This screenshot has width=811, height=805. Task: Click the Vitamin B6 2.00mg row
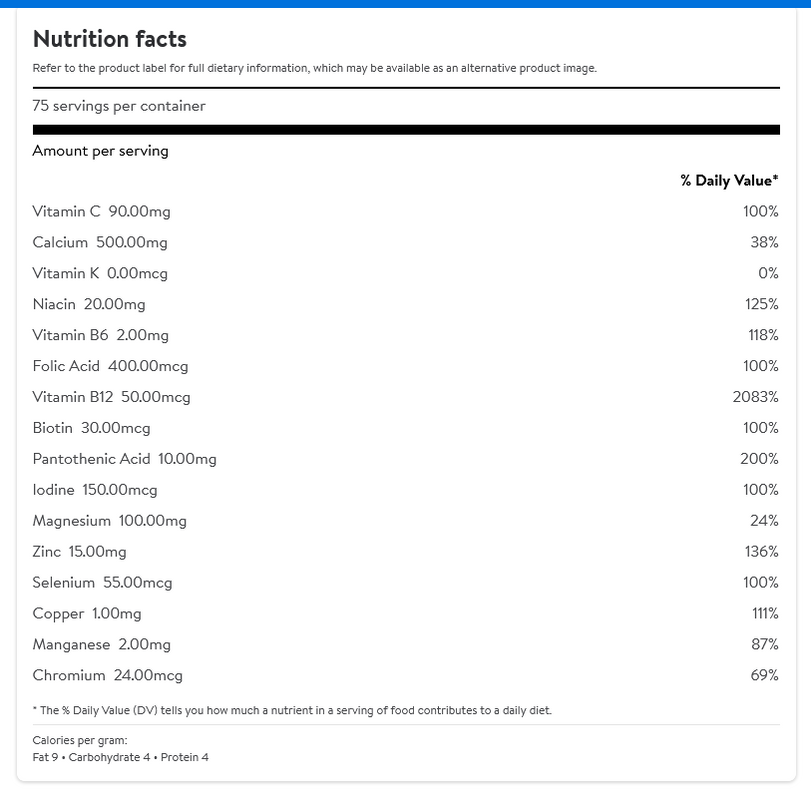(x=406, y=335)
